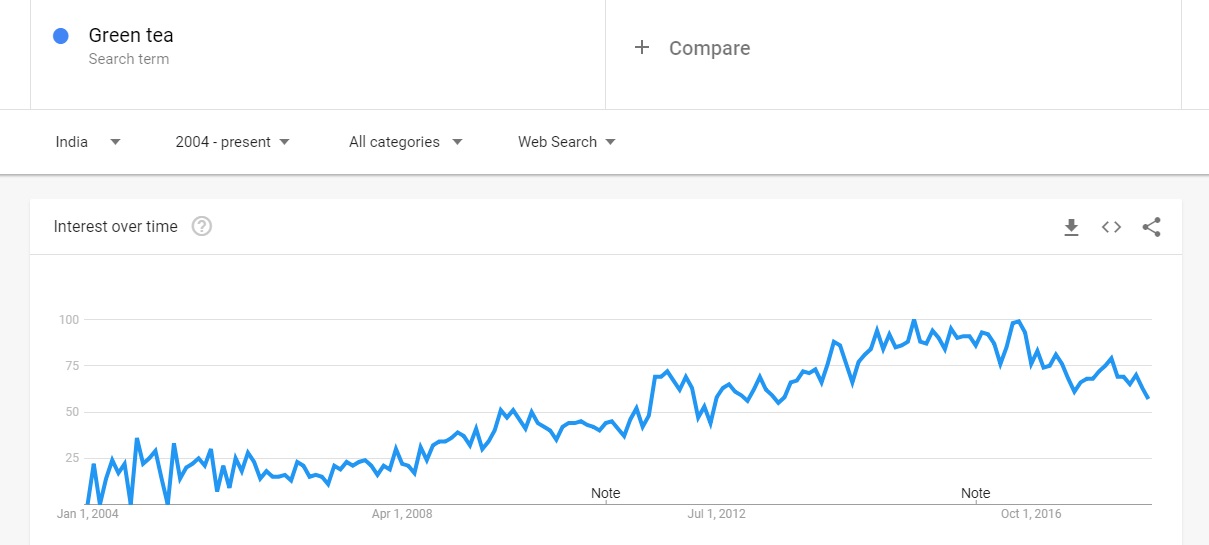Click the Jul 1, 2012 axis label
This screenshot has height=545, width=1209.
point(717,514)
